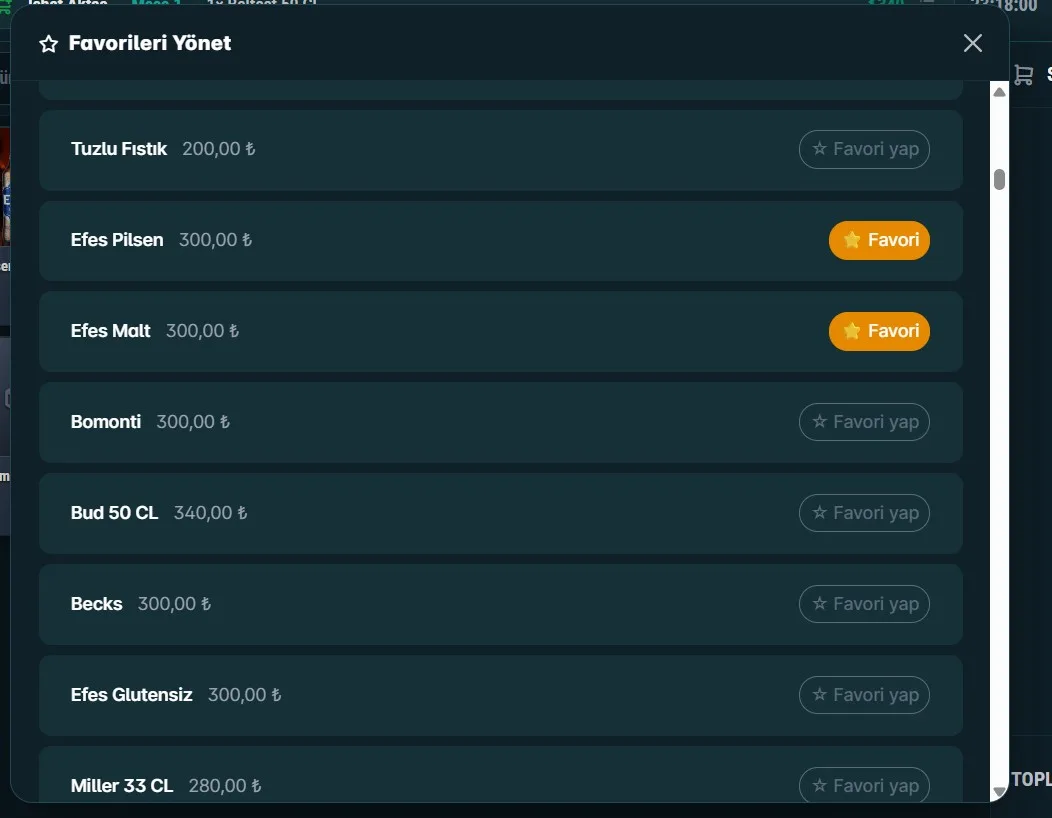
Task: Click the outline star on Becks row
Action: click(819, 603)
